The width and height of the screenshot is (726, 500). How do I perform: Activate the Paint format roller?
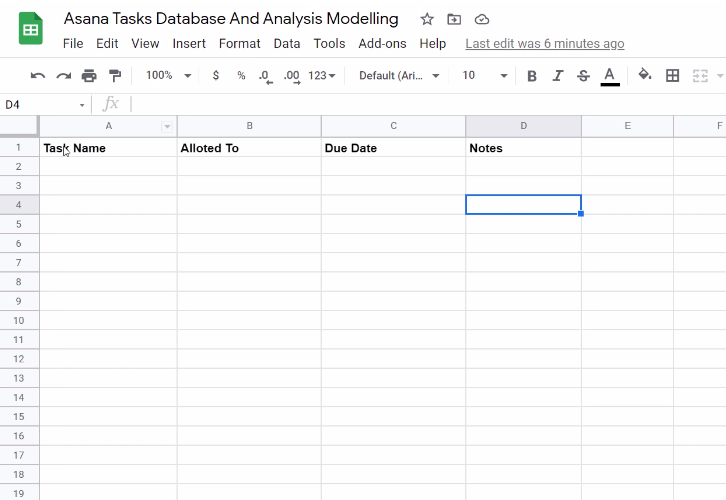click(114, 75)
